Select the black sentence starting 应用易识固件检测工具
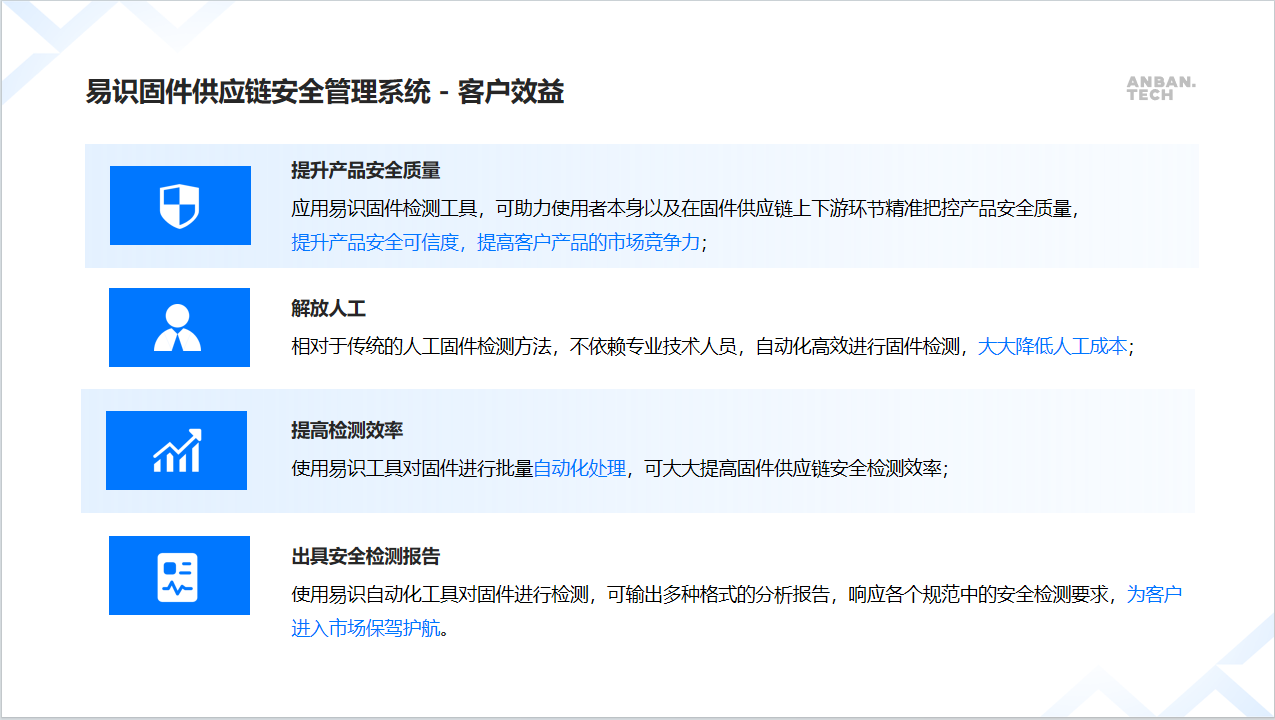This screenshot has width=1275, height=720. click(x=685, y=209)
